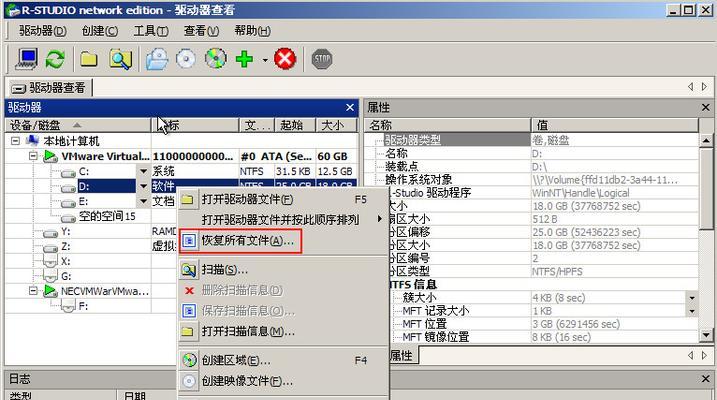The width and height of the screenshot is (717, 400).
Task: Collapse the 本地计算机 tree node
Action: (x=15, y=141)
